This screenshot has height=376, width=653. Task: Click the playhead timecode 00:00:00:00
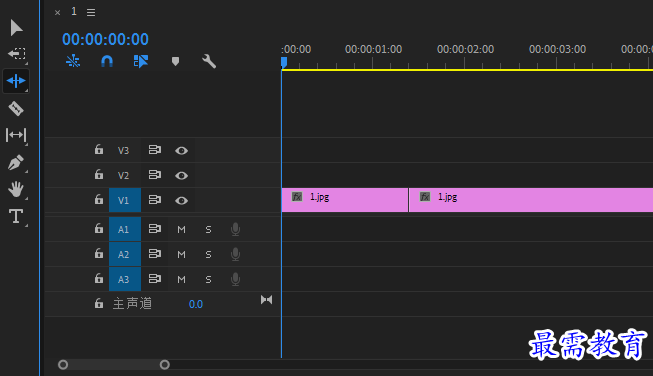[x=105, y=39]
